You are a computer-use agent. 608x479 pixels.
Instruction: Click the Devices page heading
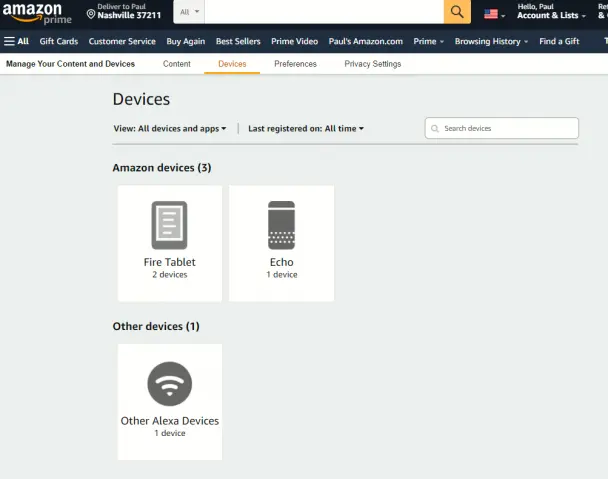tap(141, 99)
